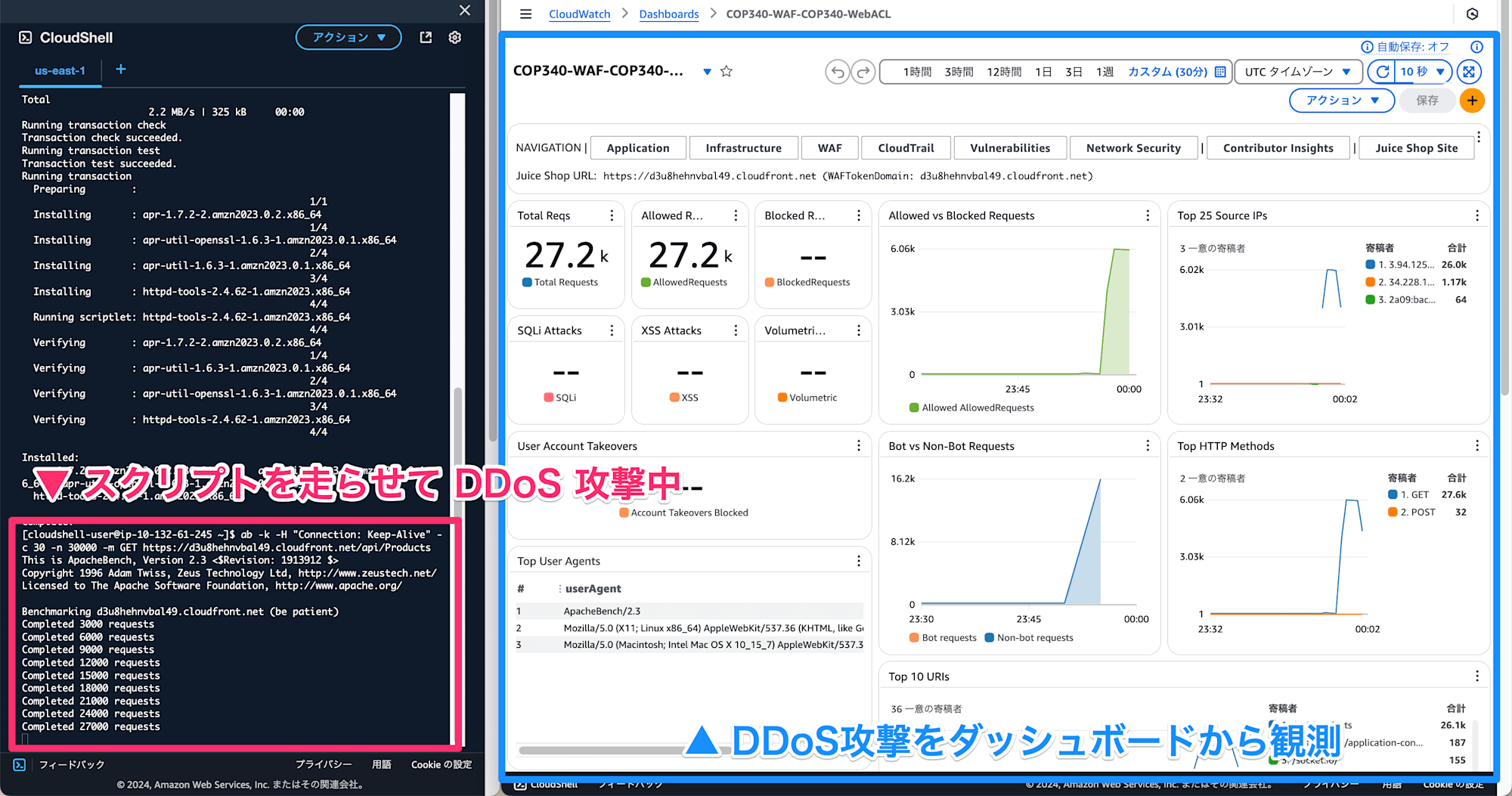Image resolution: width=1512 pixels, height=796 pixels.
Task: Go to the Dashboards breadcrumb
Action: [x=668, y=14]
